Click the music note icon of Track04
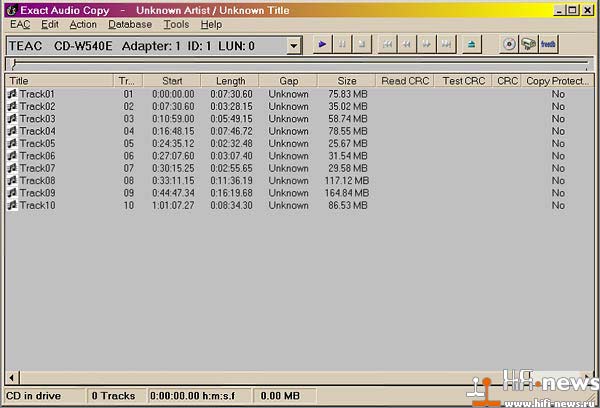The width and height of the screenshot is (600, 408). click(13, 131)
